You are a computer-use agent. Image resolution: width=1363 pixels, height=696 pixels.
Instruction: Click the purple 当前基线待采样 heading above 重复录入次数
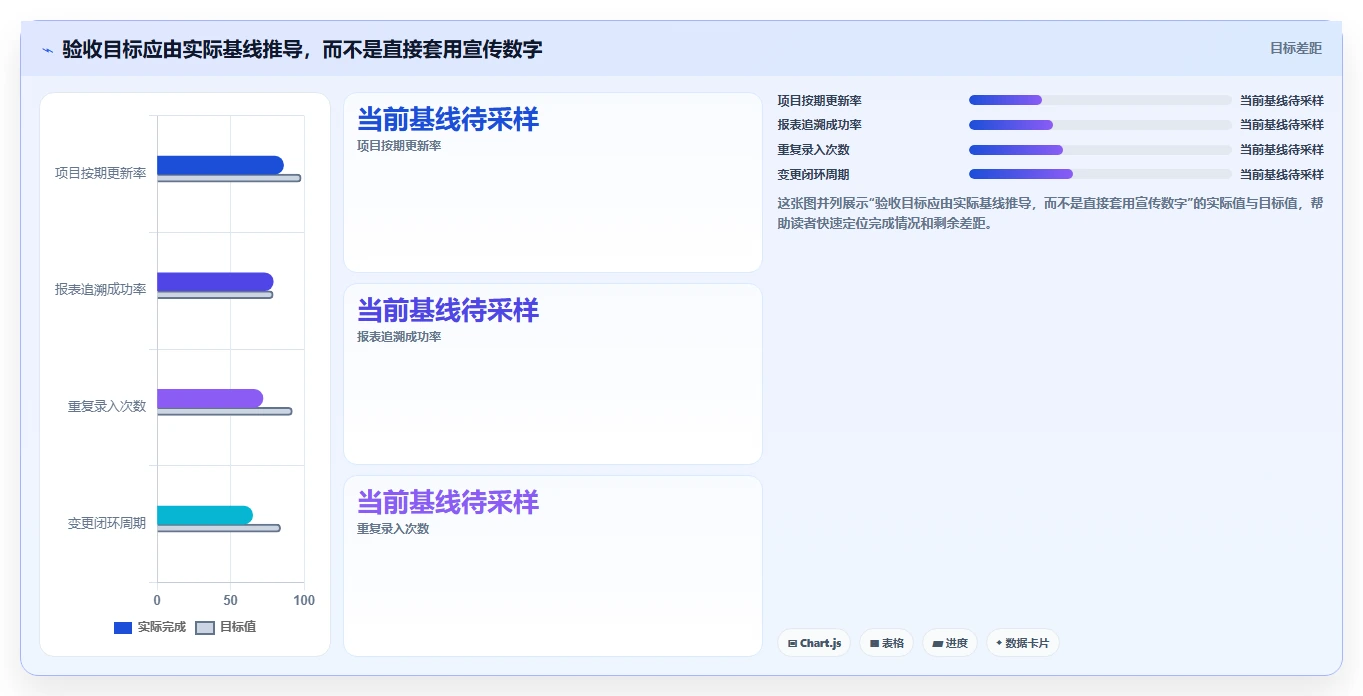pos(448,503)
